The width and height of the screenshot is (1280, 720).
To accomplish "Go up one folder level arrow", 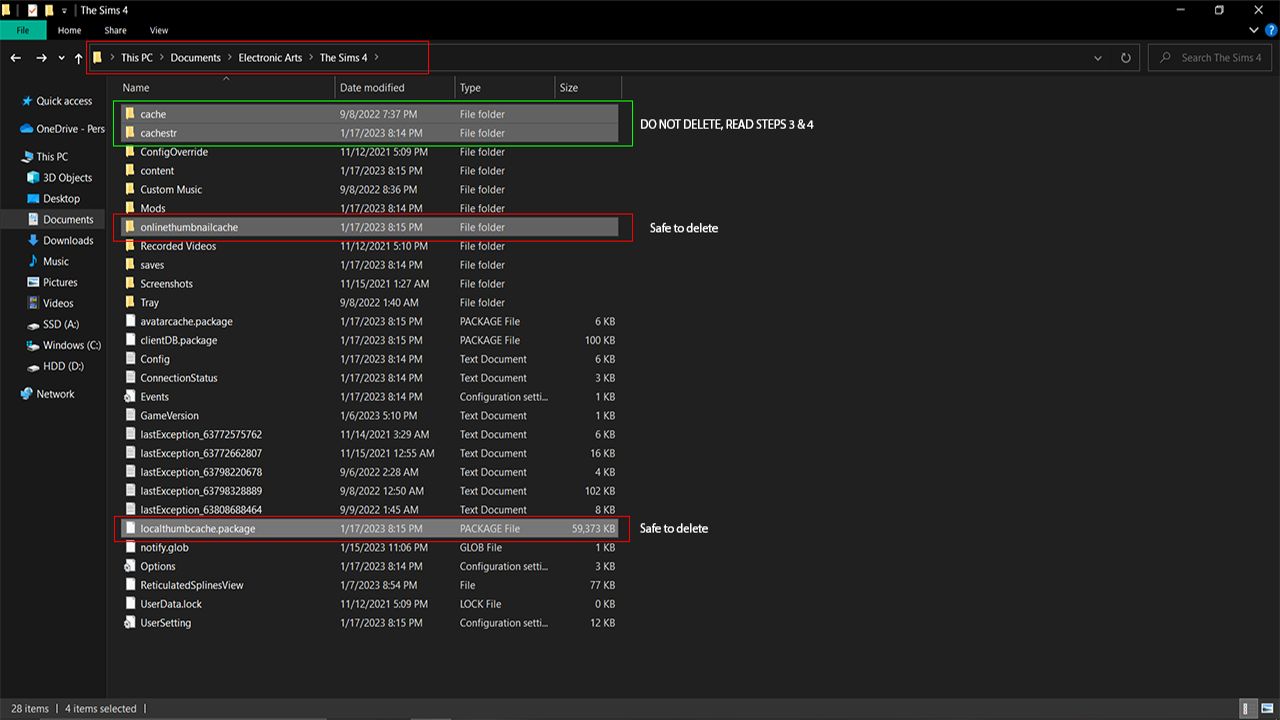I will [x=79, y=58].
